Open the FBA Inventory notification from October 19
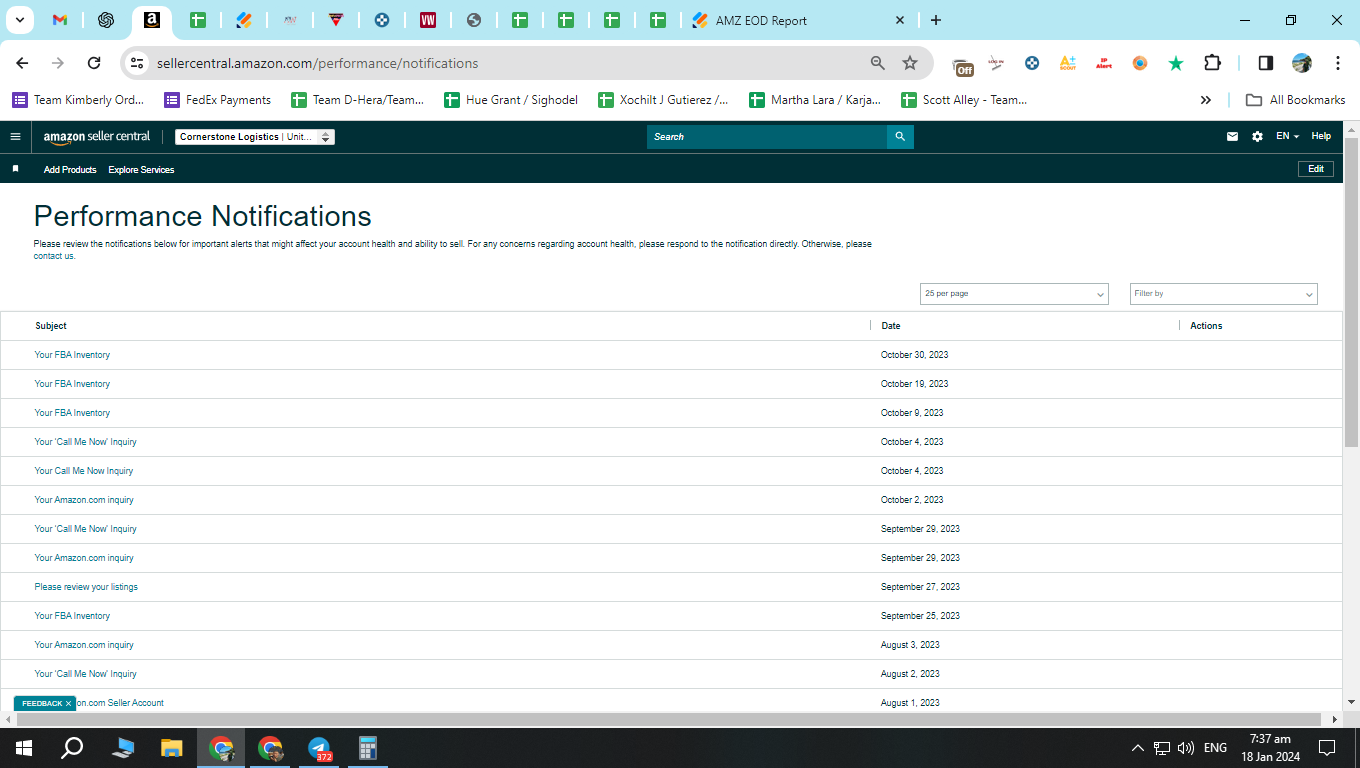The height and width of the screenshot is (768, 1360). tap(72, 384)
